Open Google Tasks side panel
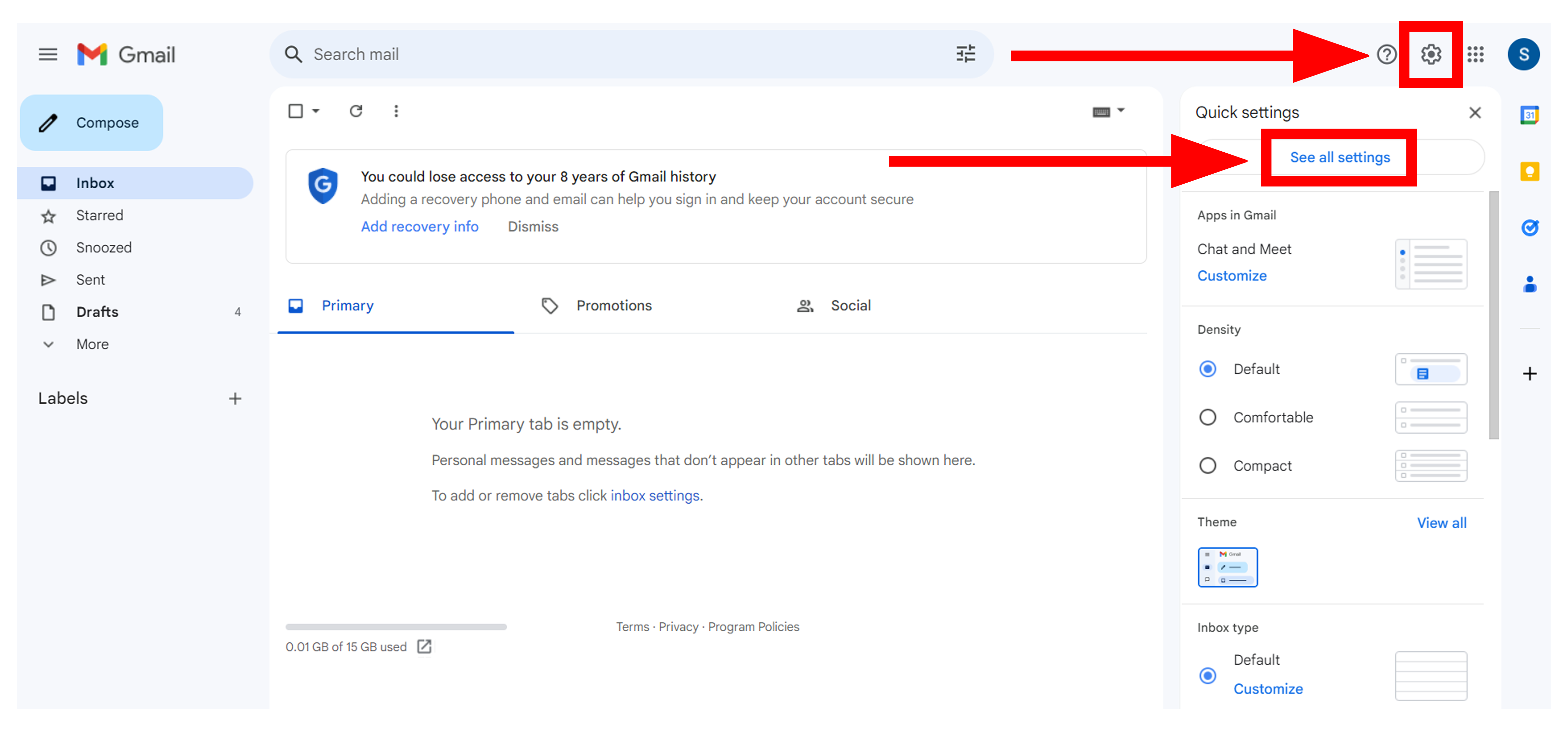This screenshot has width=1568, height=732. [1529, 228]
